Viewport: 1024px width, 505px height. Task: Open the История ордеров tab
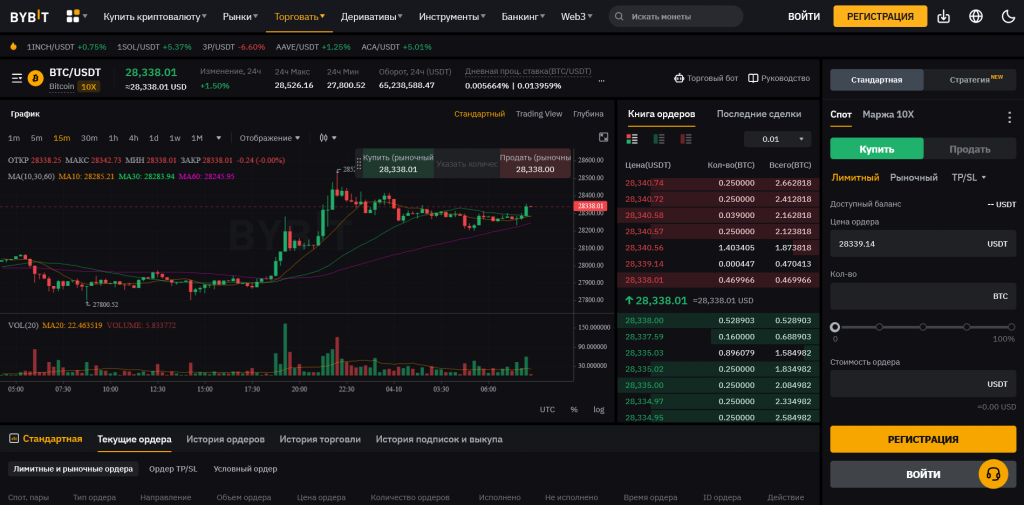click(x=225, y=439)
